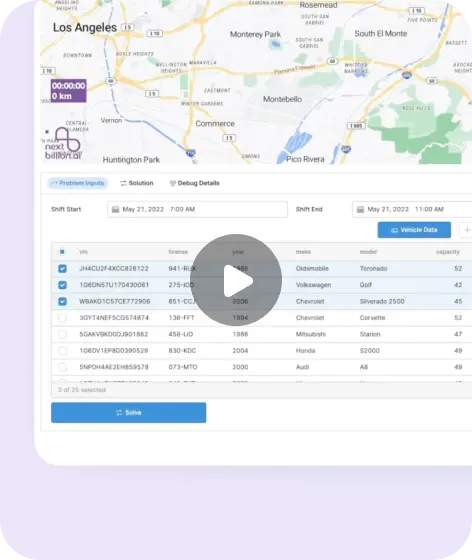This screenshot has height=560, width=472.
Task: Click license plate 136-FFT
Action: (x=181, y=318)
